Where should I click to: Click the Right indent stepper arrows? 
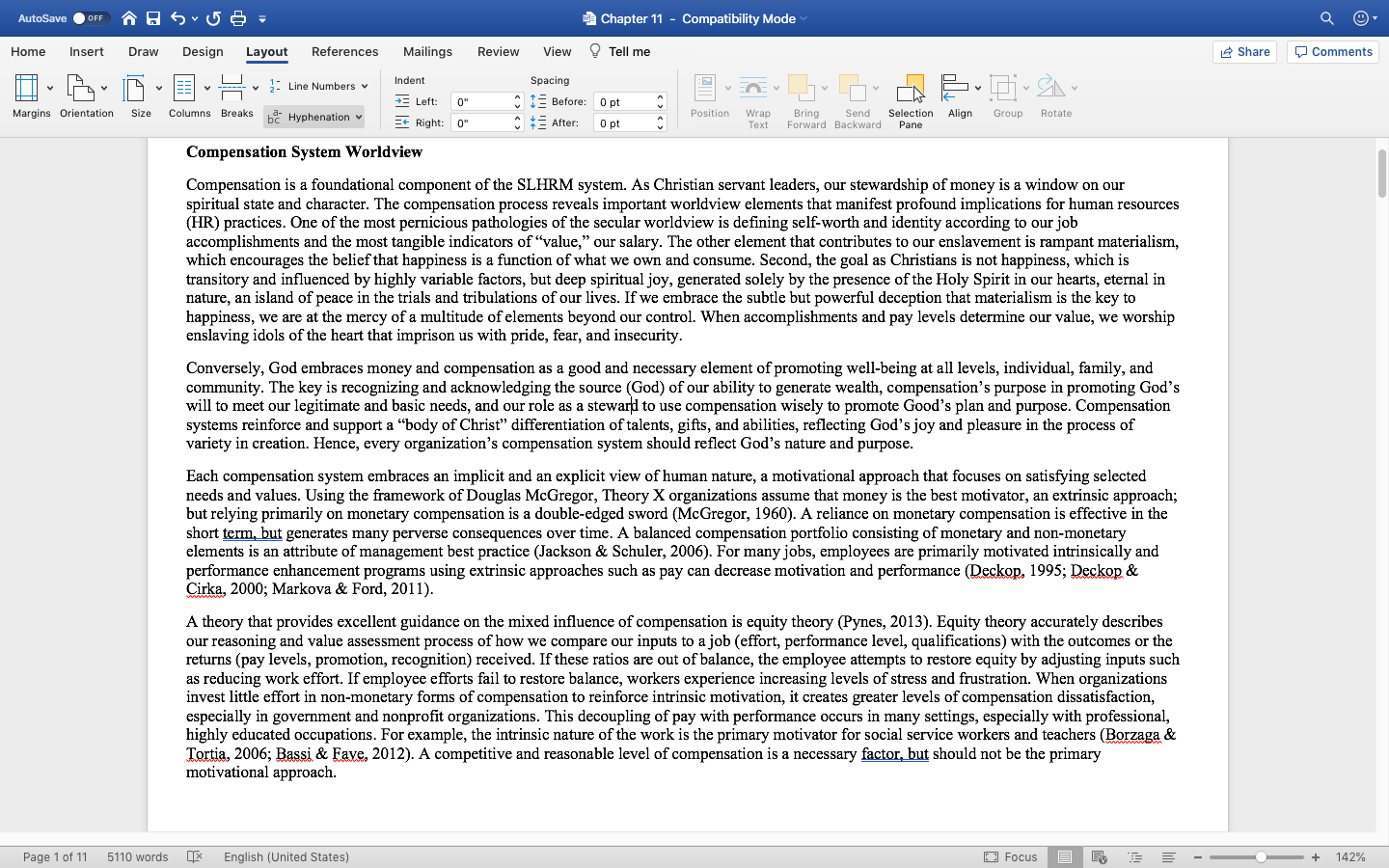(x=518, y=122)
